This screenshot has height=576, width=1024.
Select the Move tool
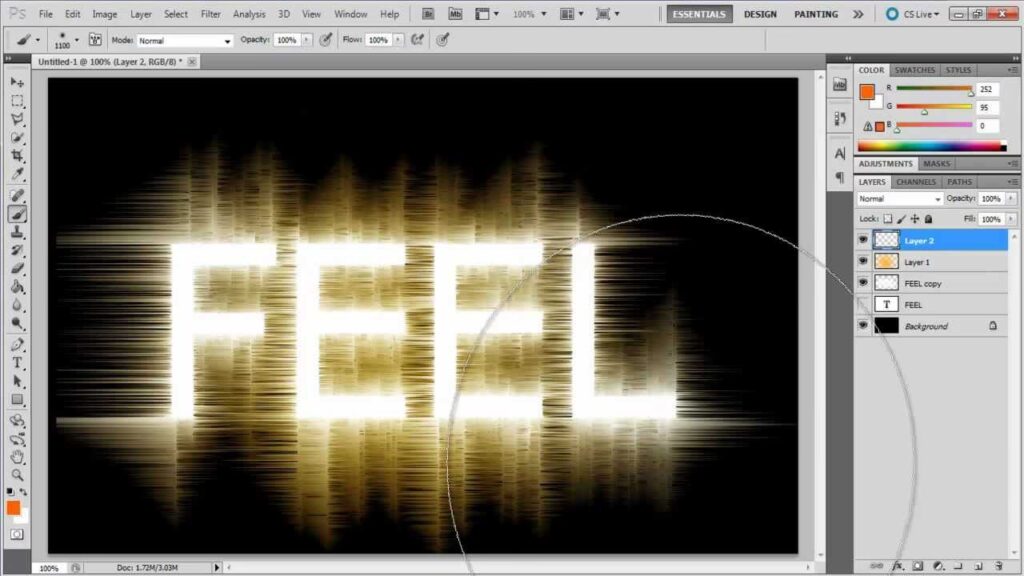pos(17,81)
